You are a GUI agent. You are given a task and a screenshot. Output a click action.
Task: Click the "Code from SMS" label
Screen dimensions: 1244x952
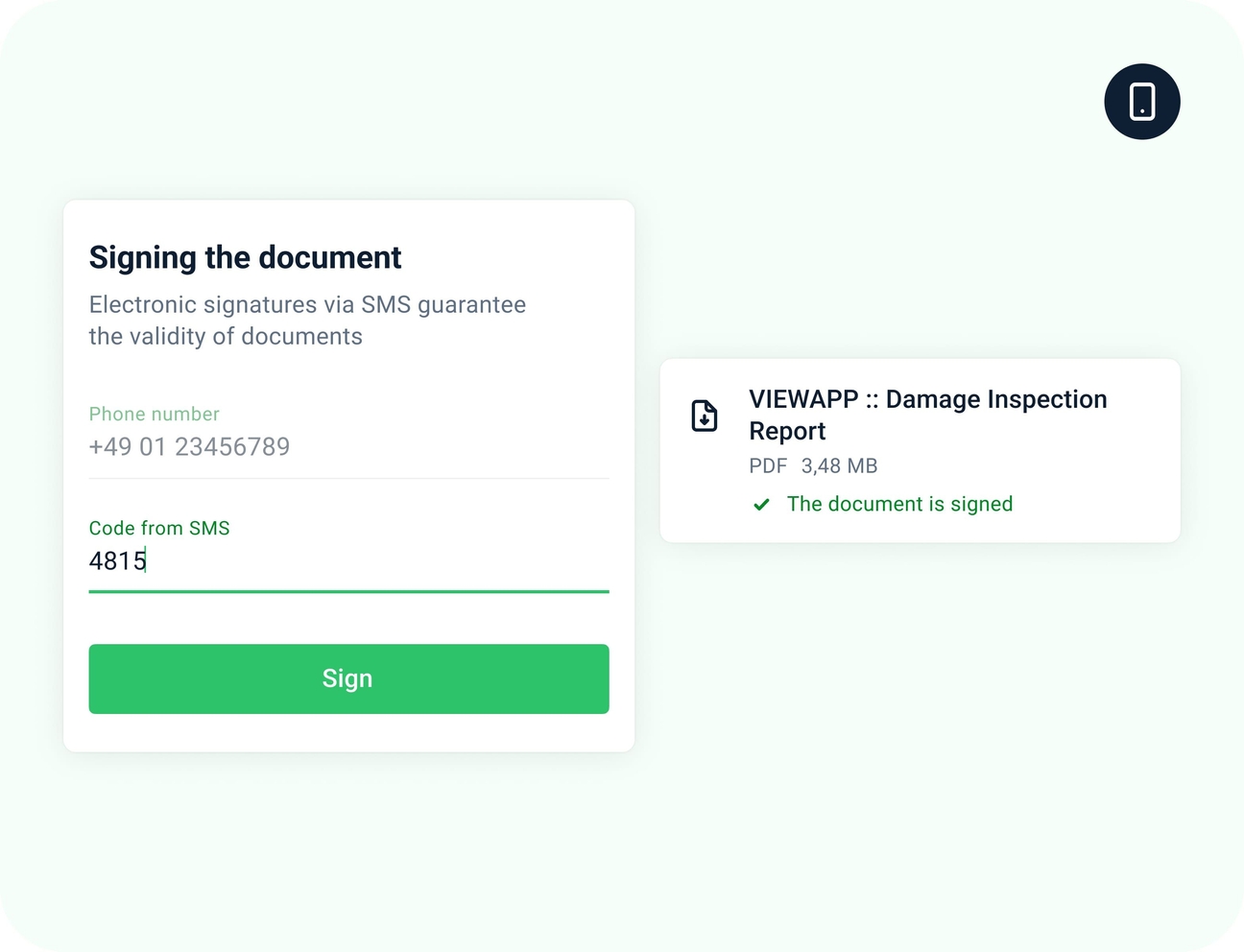[x=159, y=529]
